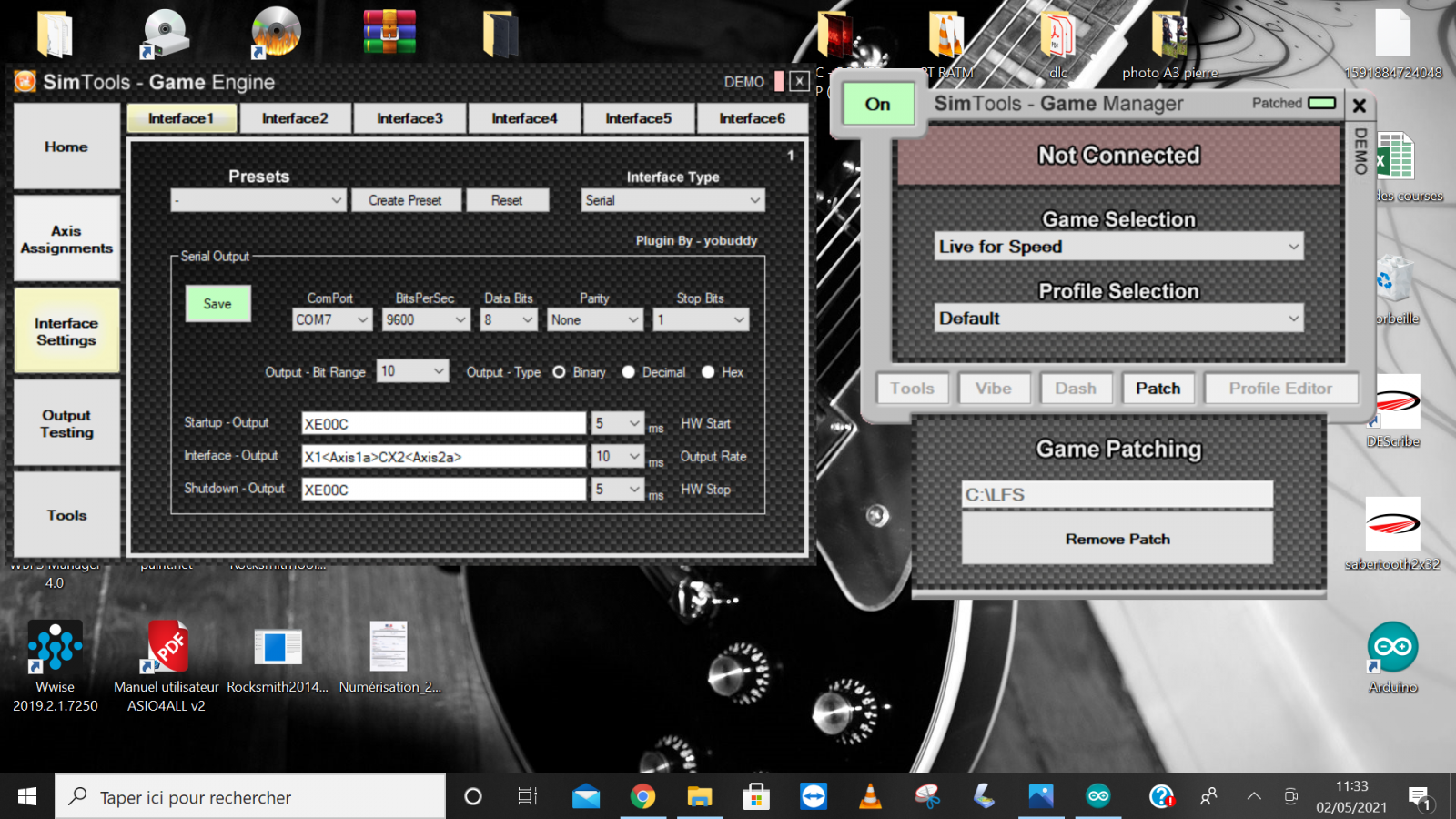This screenshot has width=1456, height=819.
Task: Go to Home in Game Engine sidebar
Action: (67, 147)
